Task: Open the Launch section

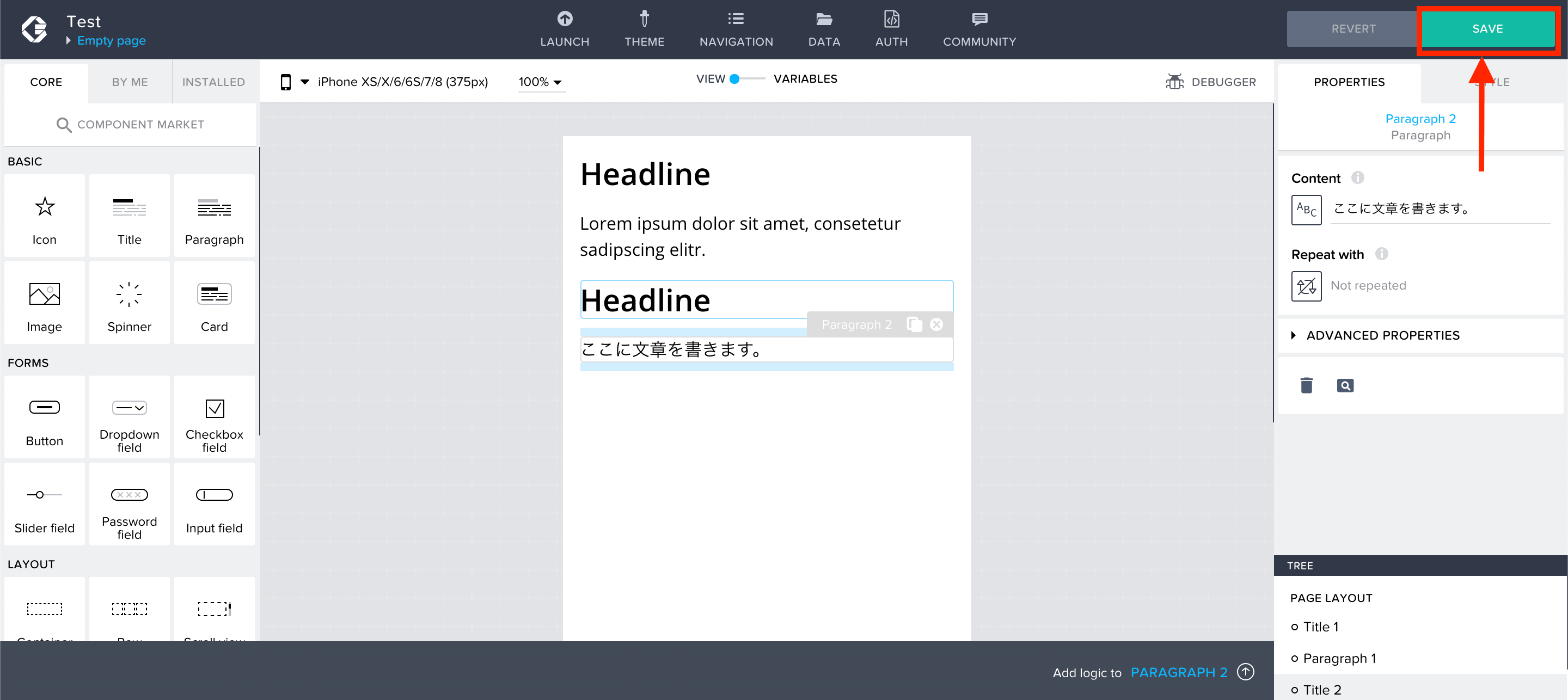Action: (564, 29)
